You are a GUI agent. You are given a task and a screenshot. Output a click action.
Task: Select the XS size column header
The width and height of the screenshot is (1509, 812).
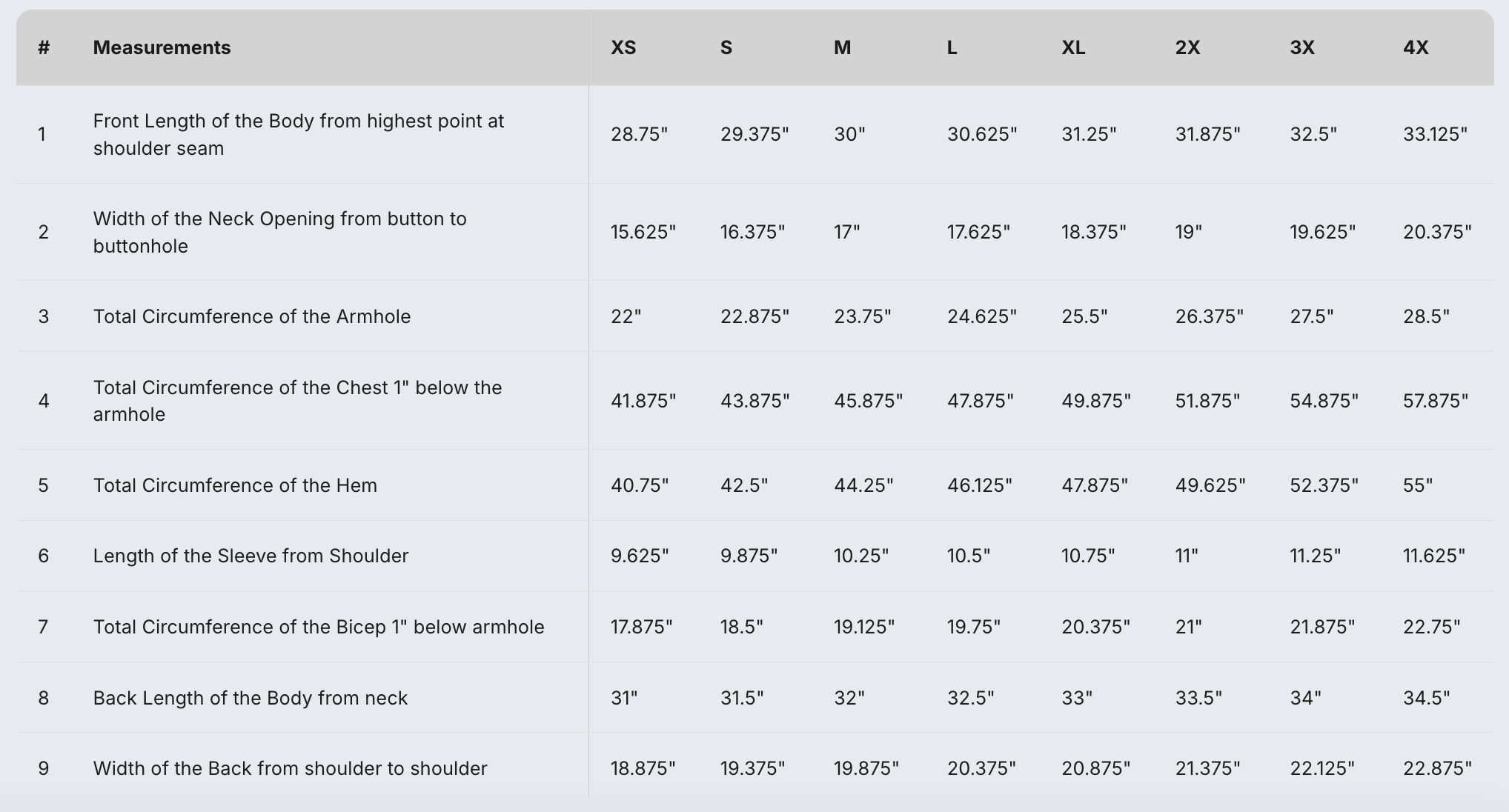(x=623, y=47)
